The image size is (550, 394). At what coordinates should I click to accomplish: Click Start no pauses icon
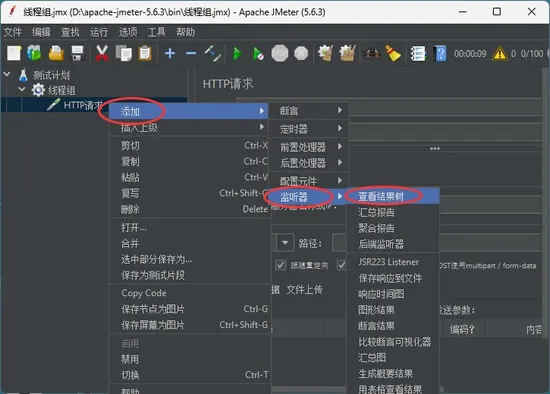(258, 54)
